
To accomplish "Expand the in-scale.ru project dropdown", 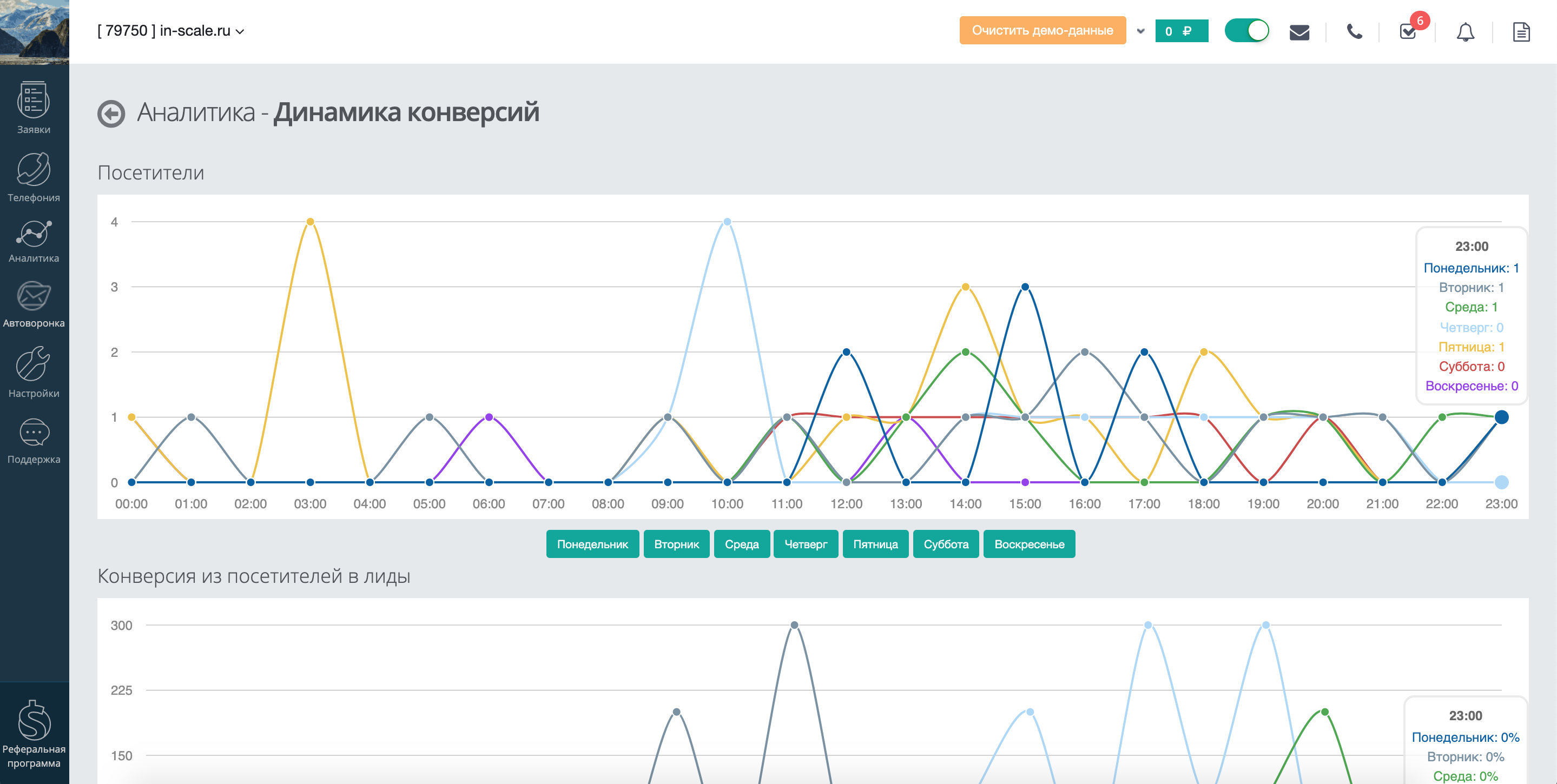I will point(171,31).
